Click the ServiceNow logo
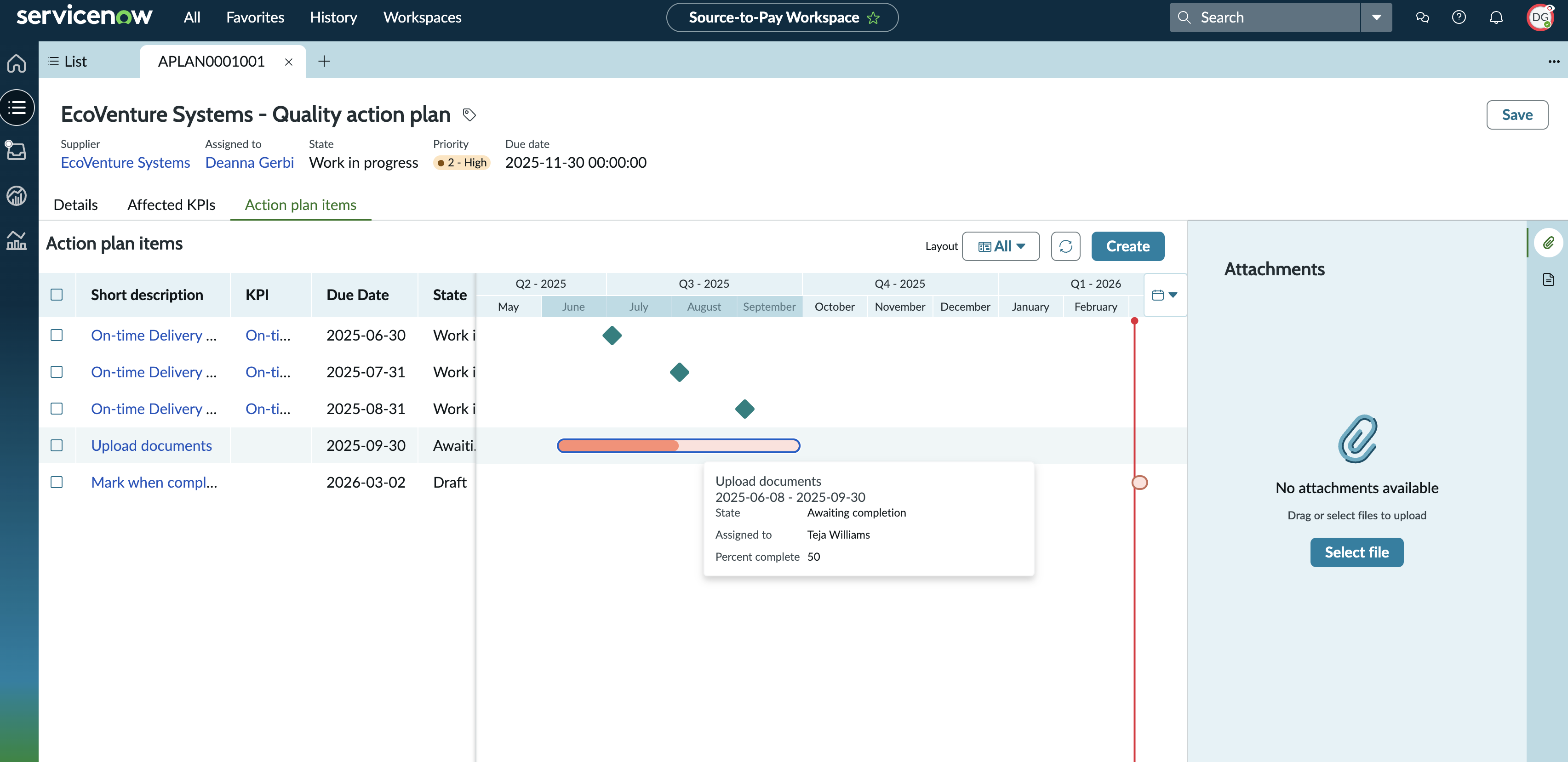 coord(84,16)
